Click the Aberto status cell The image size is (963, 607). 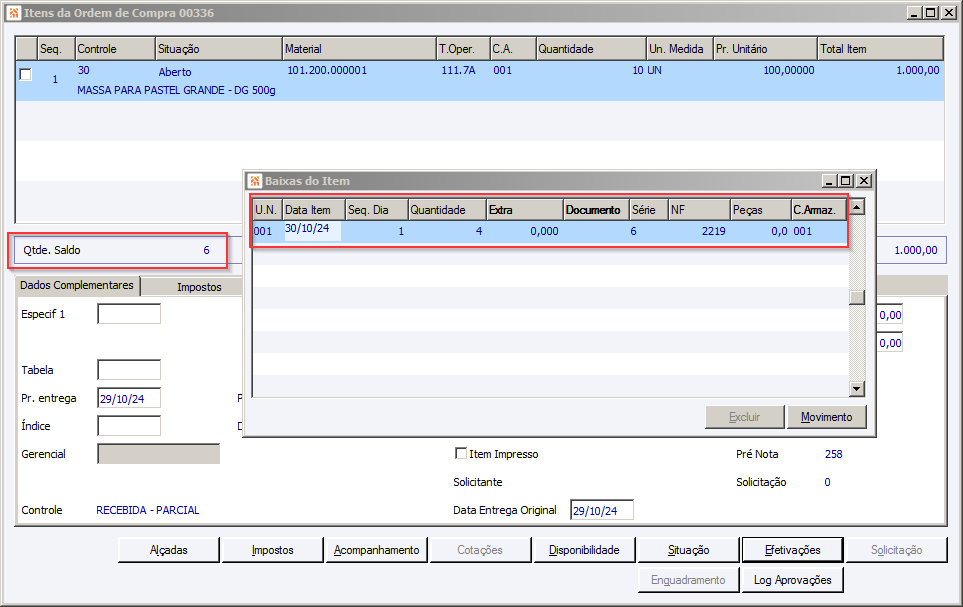click(x=175, y=72)
